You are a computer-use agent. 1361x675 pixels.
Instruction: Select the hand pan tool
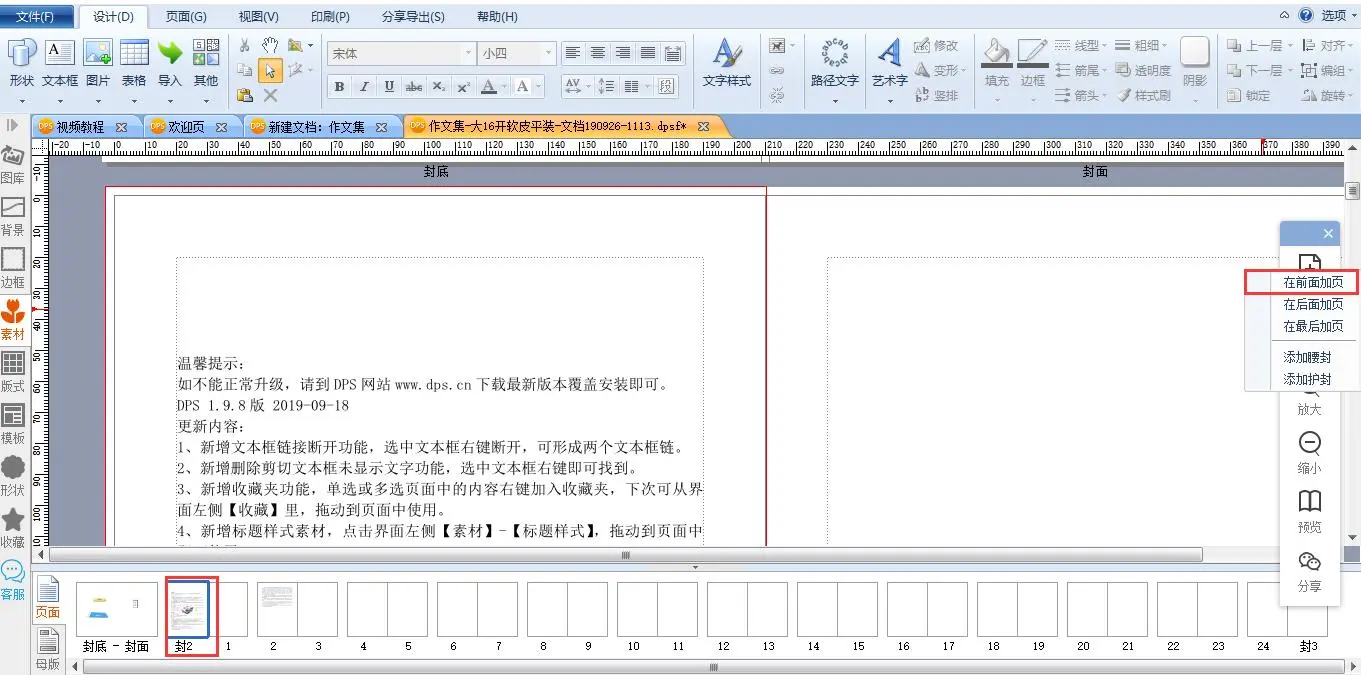pos(269,46)
